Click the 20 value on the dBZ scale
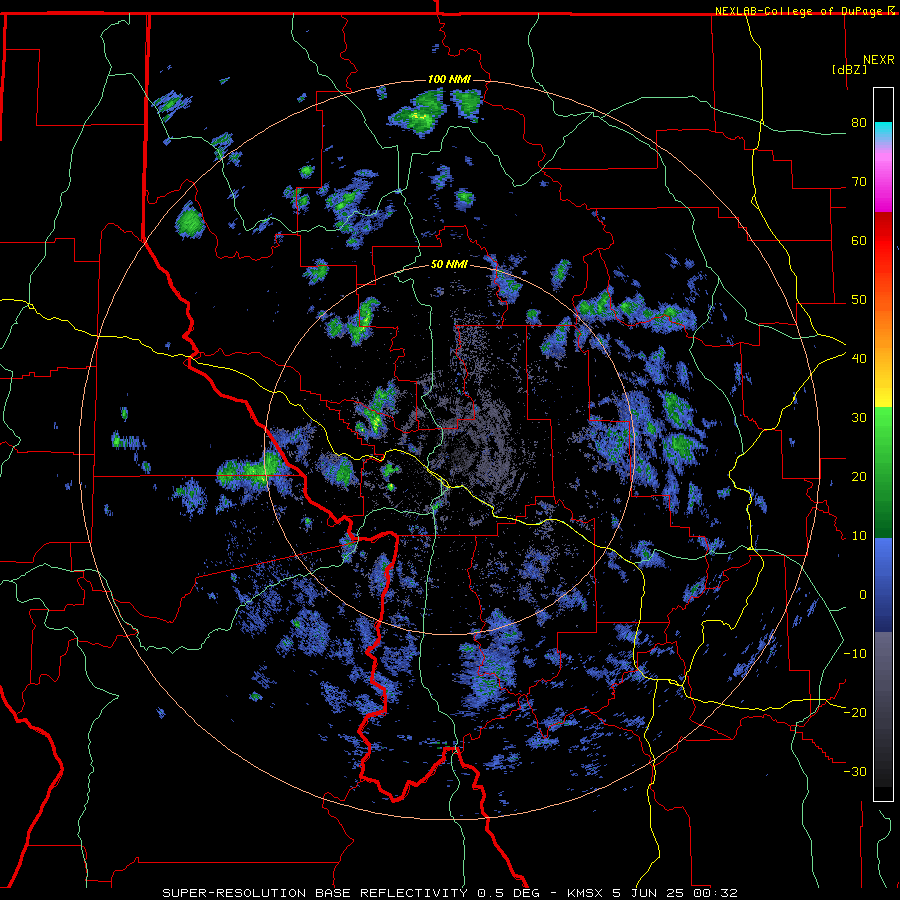 [x=859, y=476]
